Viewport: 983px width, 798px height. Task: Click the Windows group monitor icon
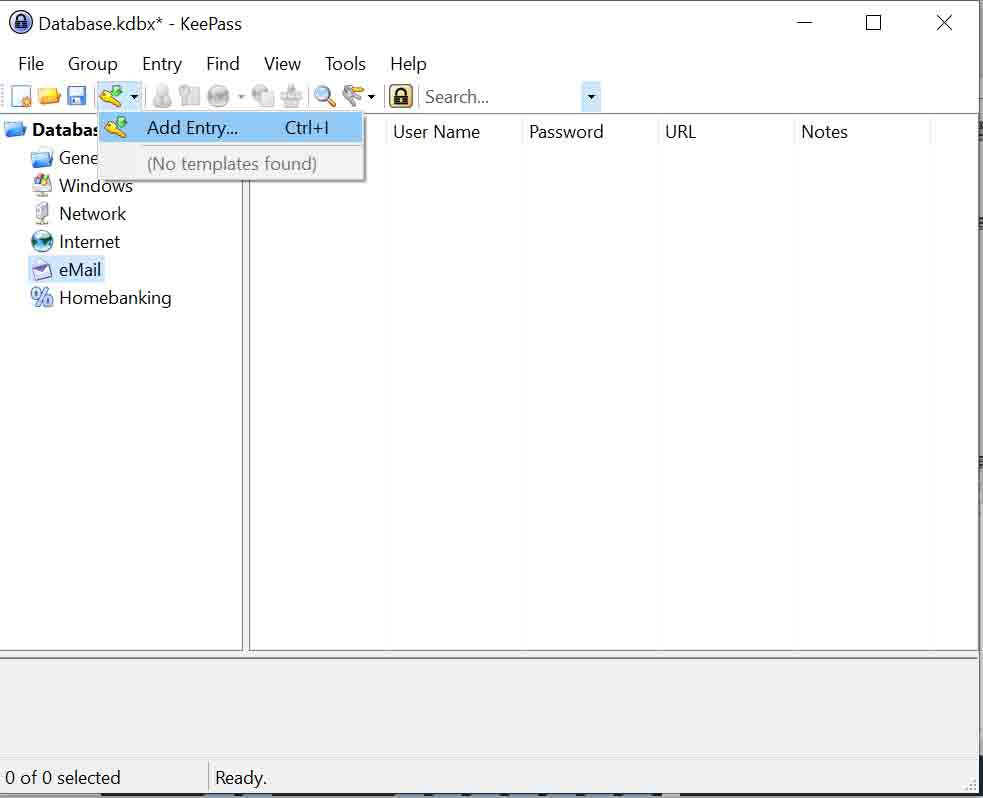coord(42,186)
